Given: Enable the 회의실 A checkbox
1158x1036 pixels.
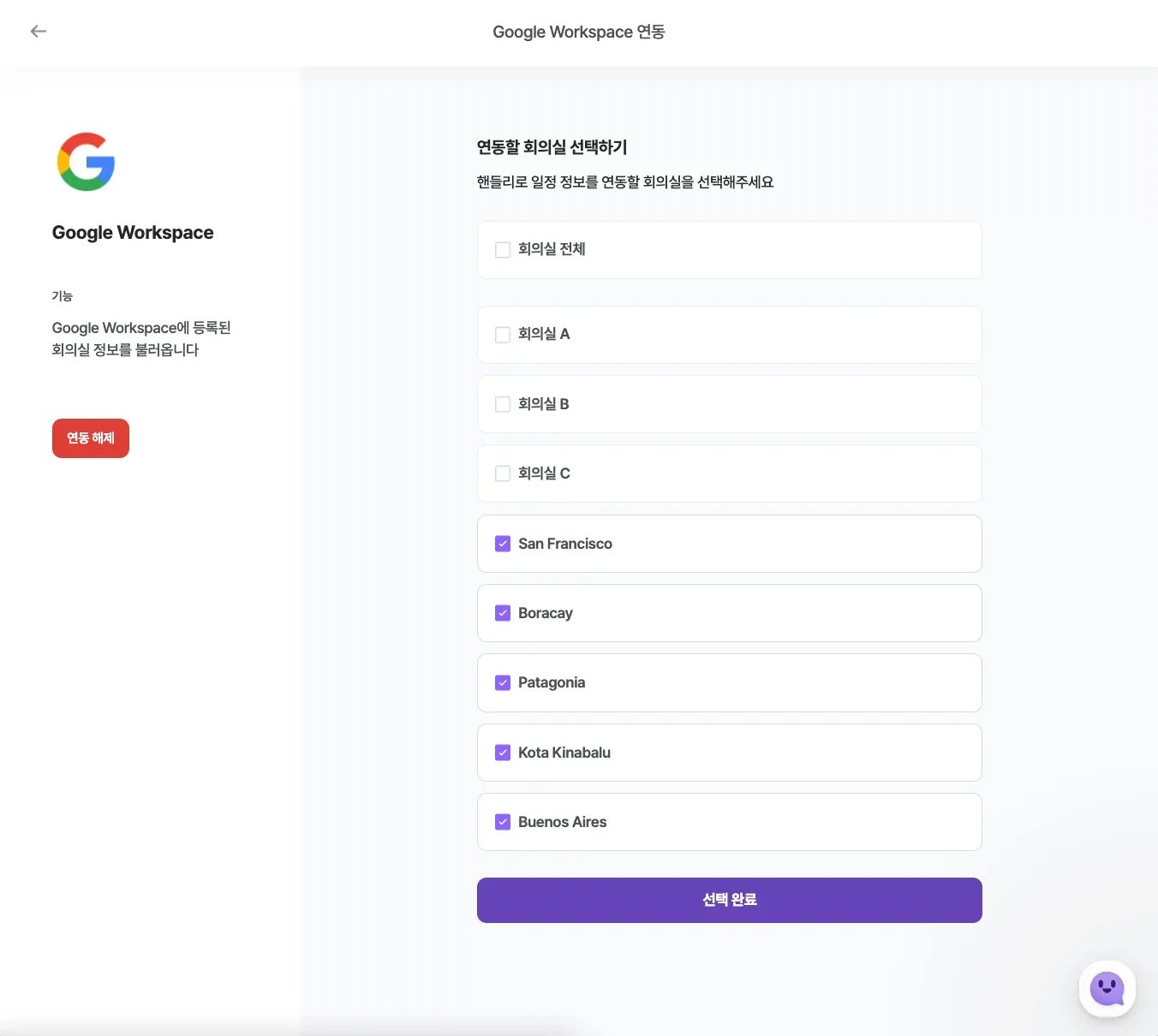Looking at the screenshot, I should point(503,335).
